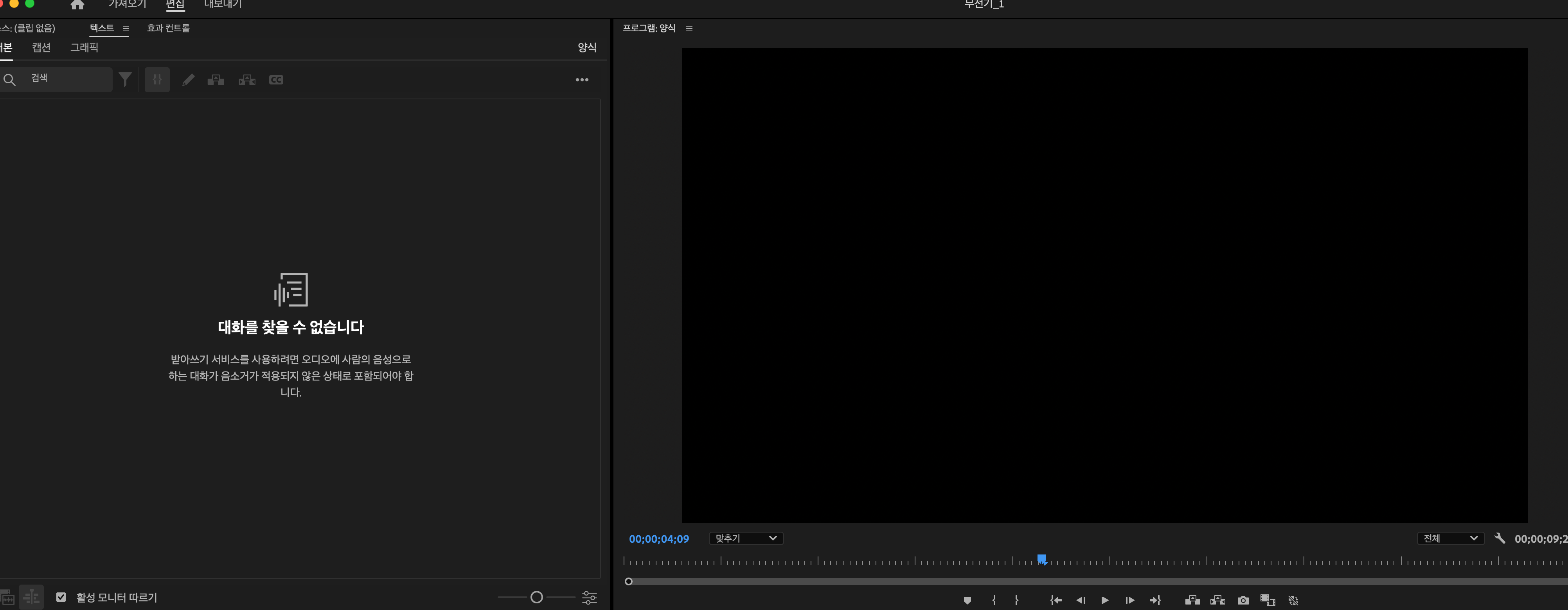Toggle the Proxies button
Screen dimensions: 1568x610
point(1293,600)
